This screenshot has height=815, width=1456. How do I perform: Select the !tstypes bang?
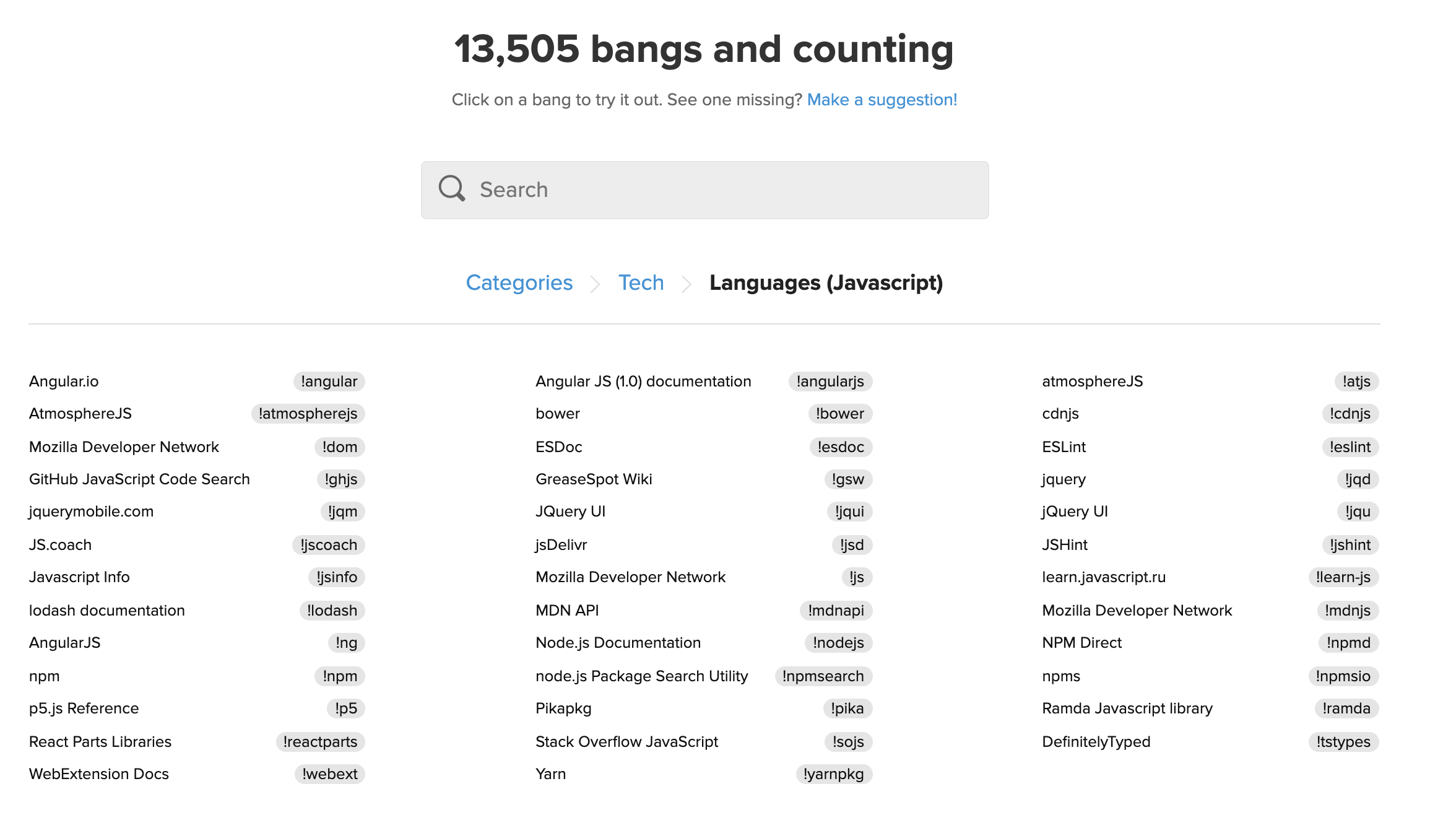tap(1343, 742)
